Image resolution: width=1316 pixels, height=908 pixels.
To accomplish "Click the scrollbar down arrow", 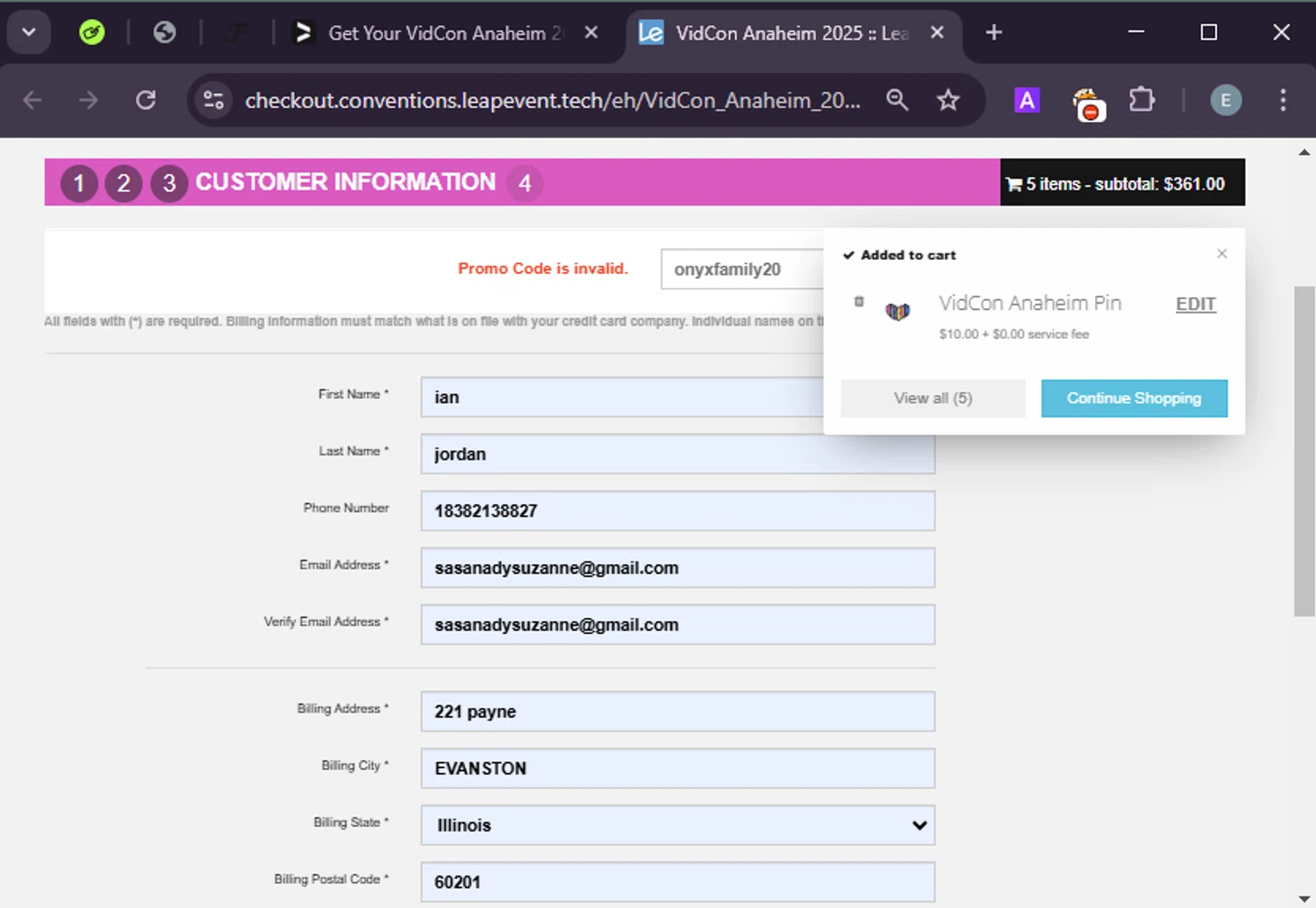I will click(x=1305, y=898).
